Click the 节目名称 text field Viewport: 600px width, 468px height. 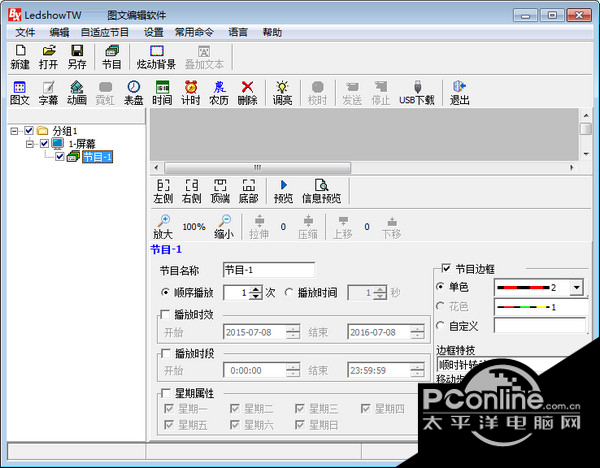[268, 270]
